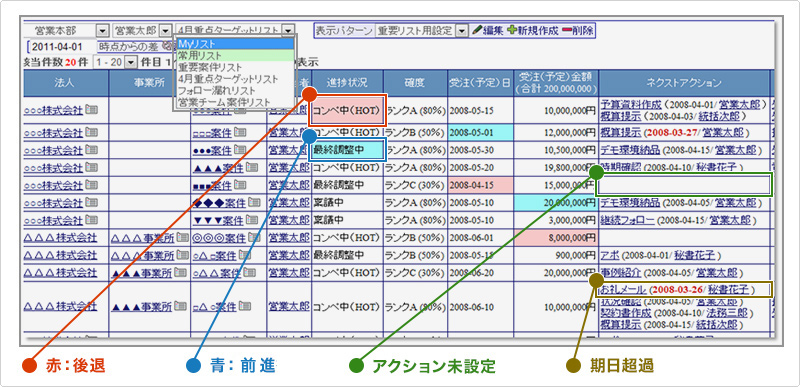This screenshot has height=387, width=800.
Task: Open company card icon in ▲▲▲案件 row
Action: [91, 167]
